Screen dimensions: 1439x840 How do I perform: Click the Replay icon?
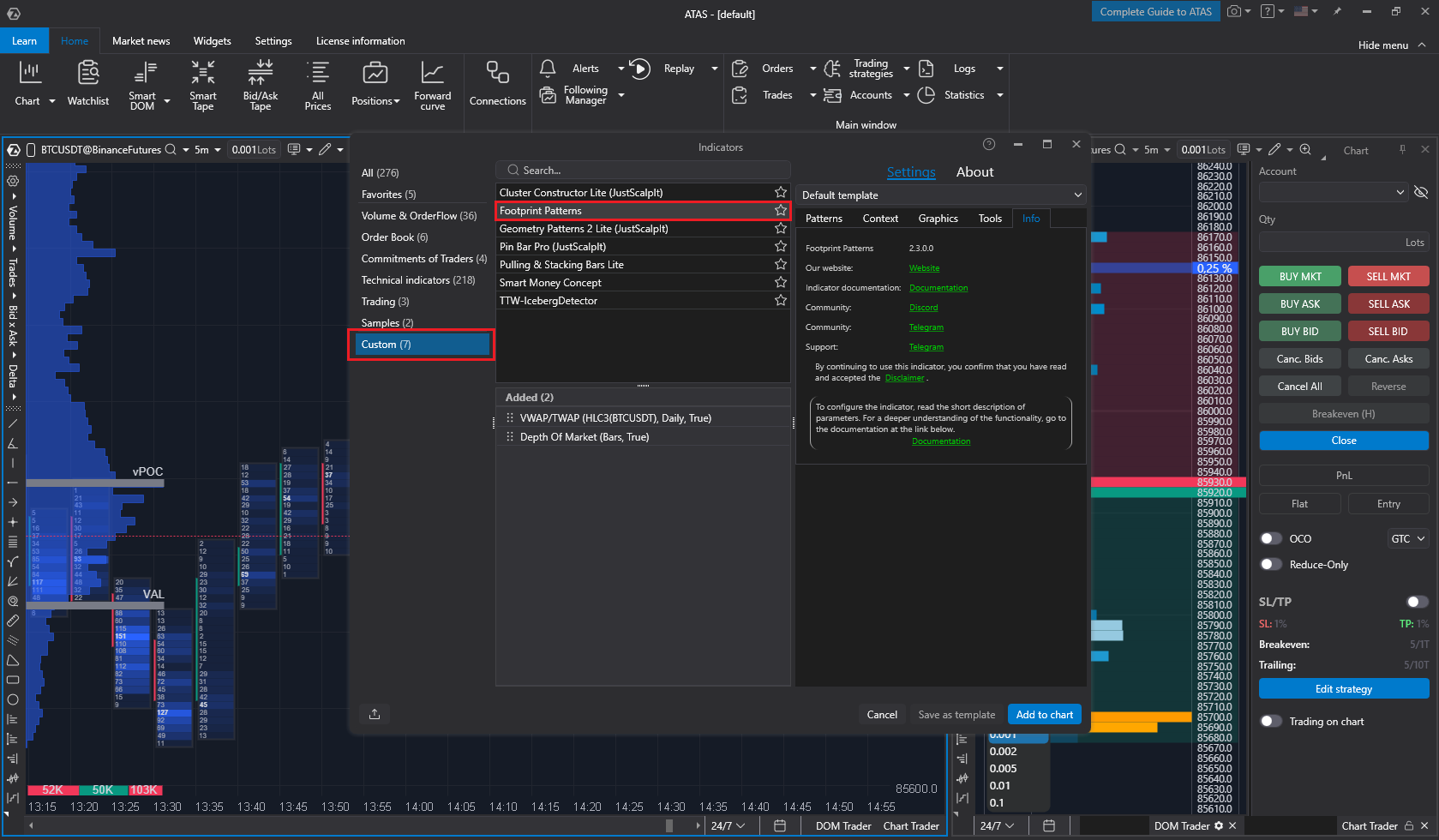[640, 69]
